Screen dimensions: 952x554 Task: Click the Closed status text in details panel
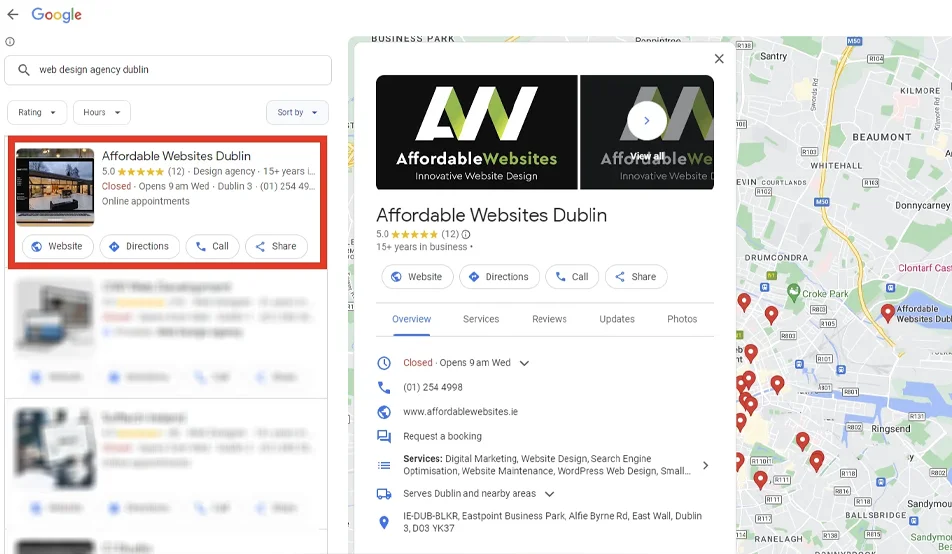point(418,363)
